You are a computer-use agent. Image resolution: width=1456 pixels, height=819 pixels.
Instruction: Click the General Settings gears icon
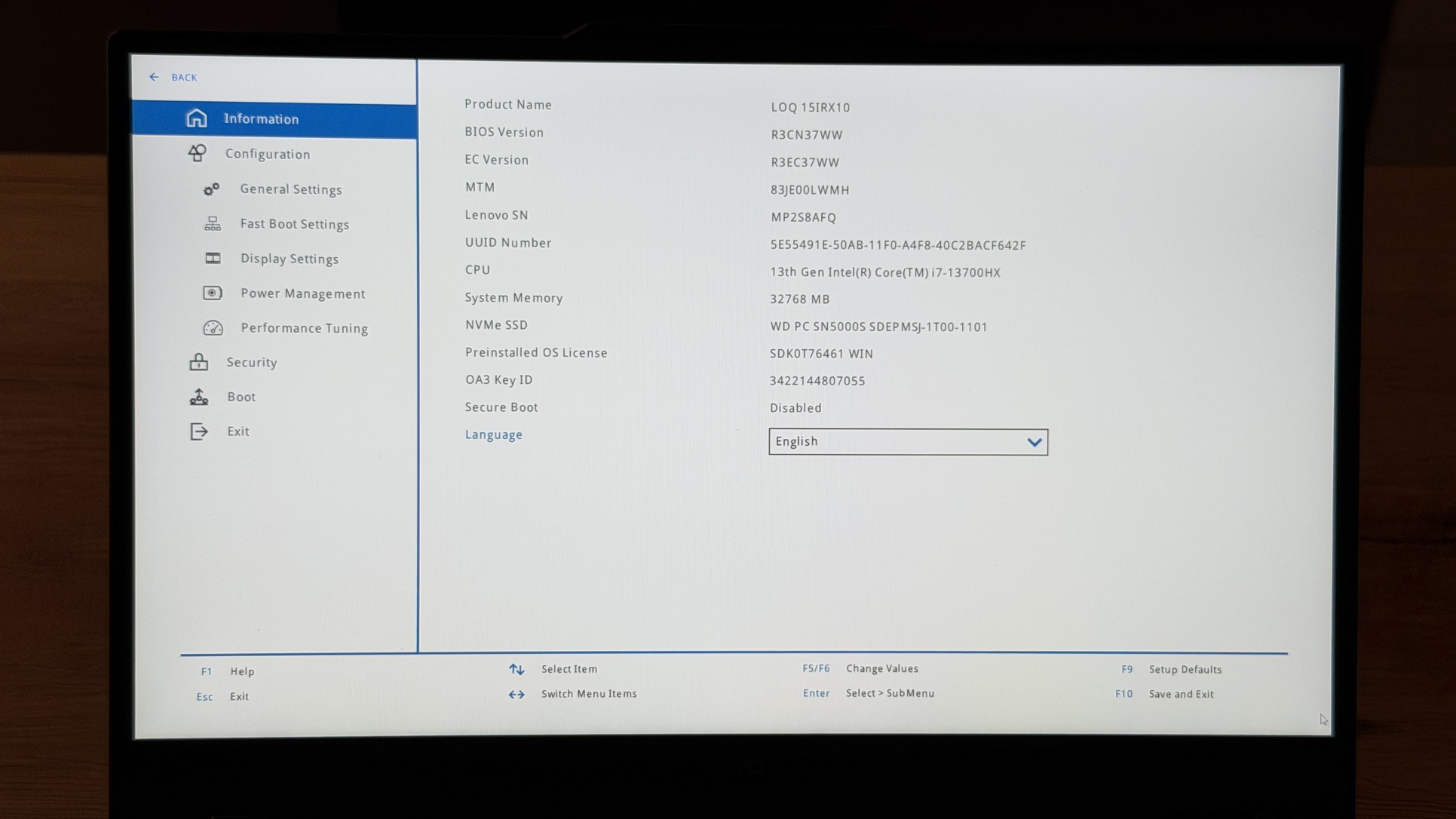coord(212,189)
